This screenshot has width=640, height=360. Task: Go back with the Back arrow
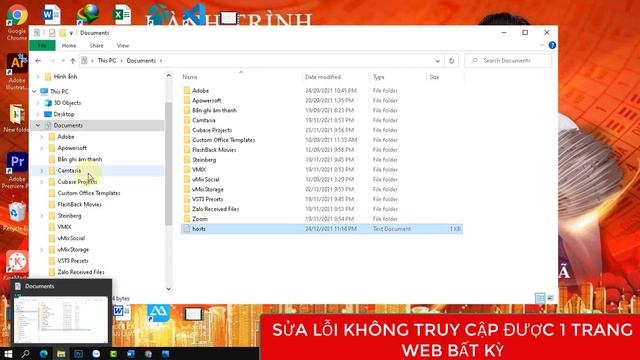tap(38, 61)
